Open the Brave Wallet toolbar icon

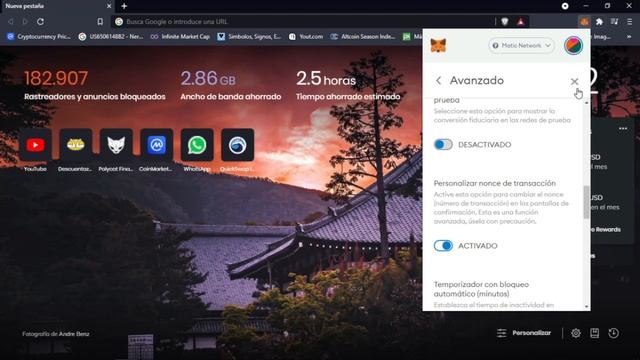click(x=614, y=22)
